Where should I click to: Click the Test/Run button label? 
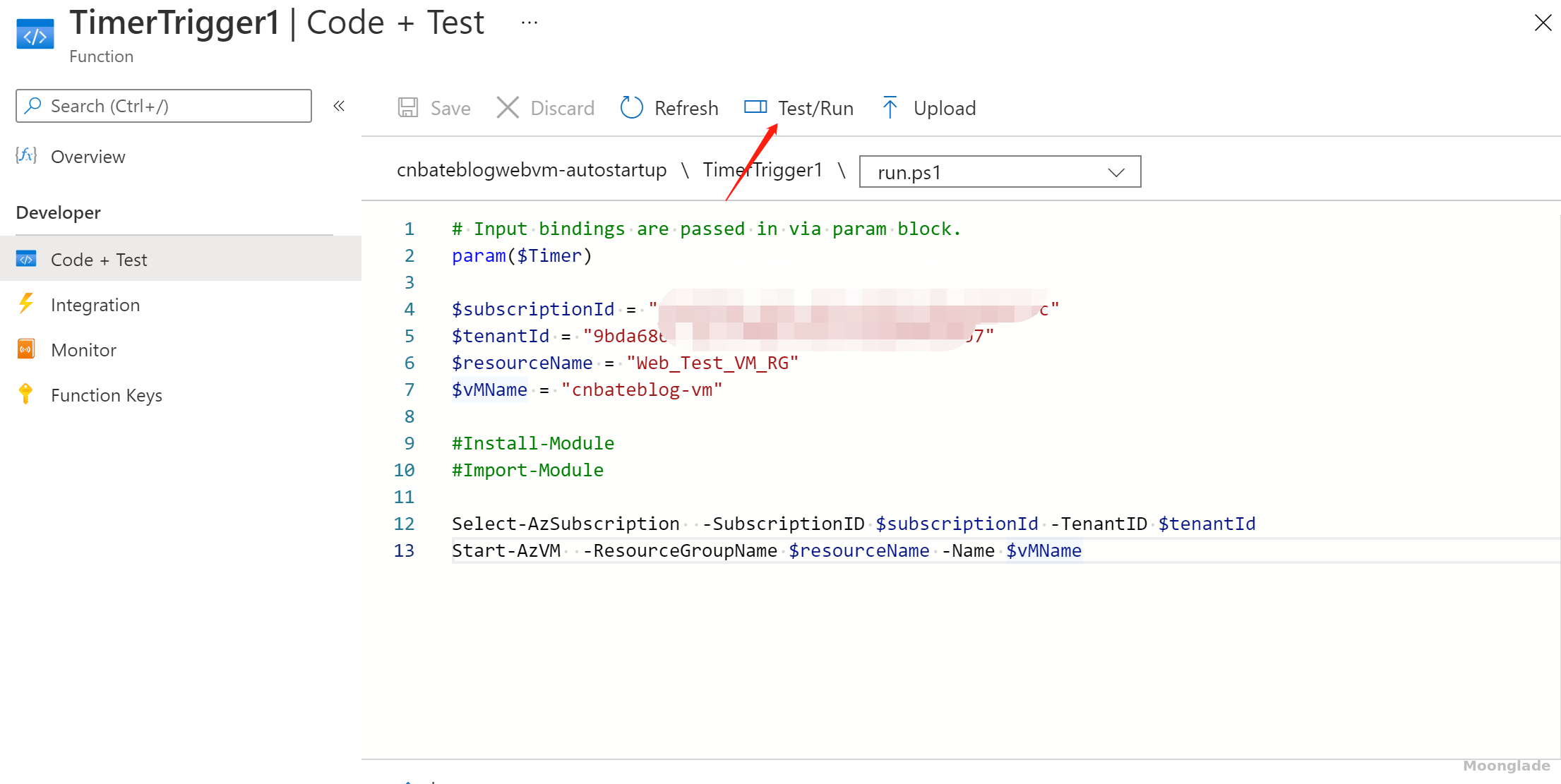815,108
